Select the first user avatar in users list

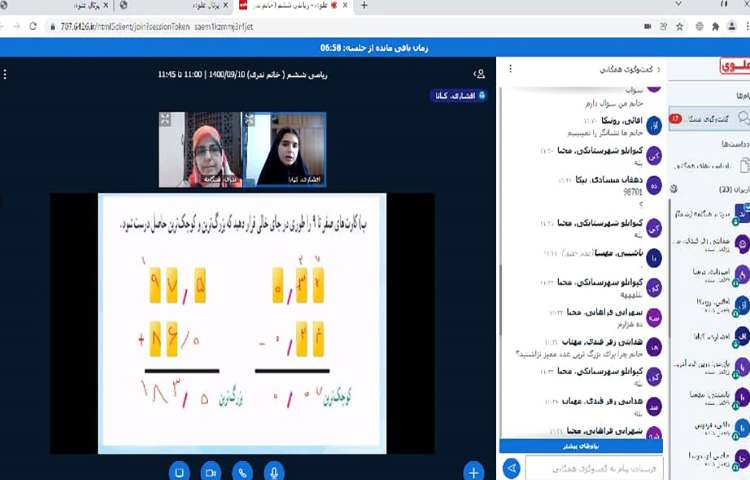click(x=742, y=214)
